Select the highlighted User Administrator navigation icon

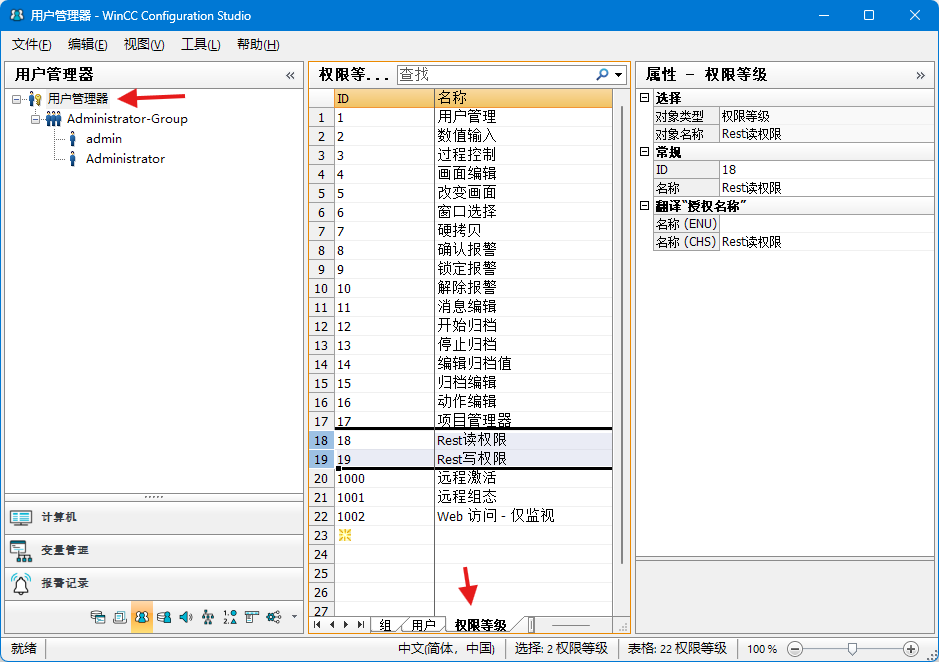tap(142, 617)
